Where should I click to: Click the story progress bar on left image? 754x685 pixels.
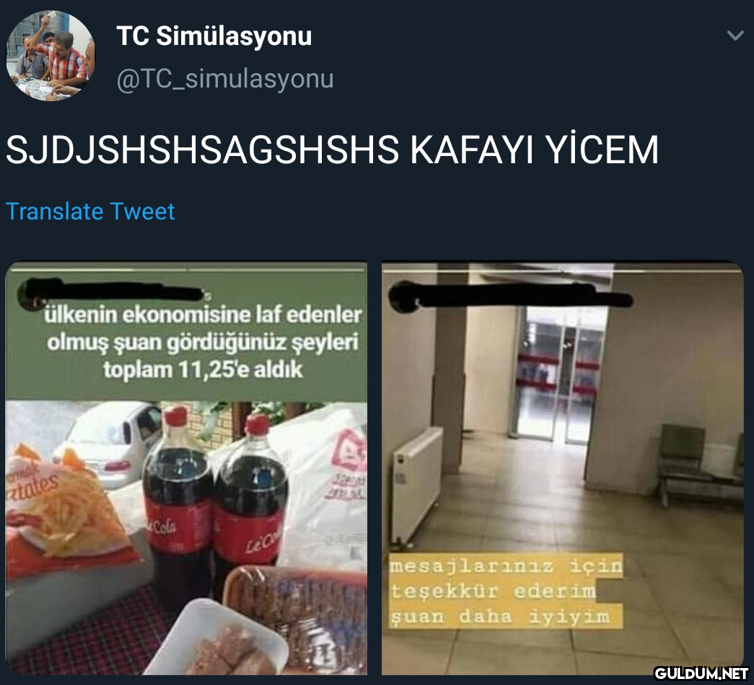point(188,271)
